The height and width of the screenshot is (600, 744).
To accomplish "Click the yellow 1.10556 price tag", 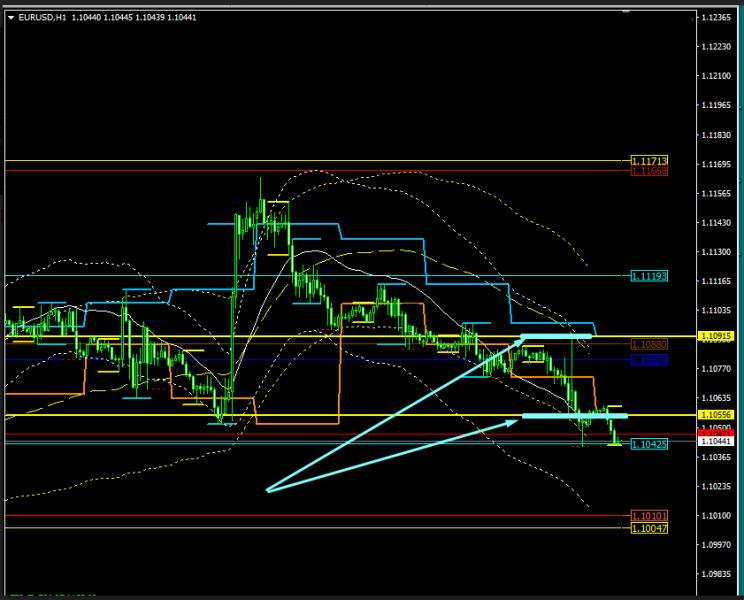I will (x=718, y=415).
